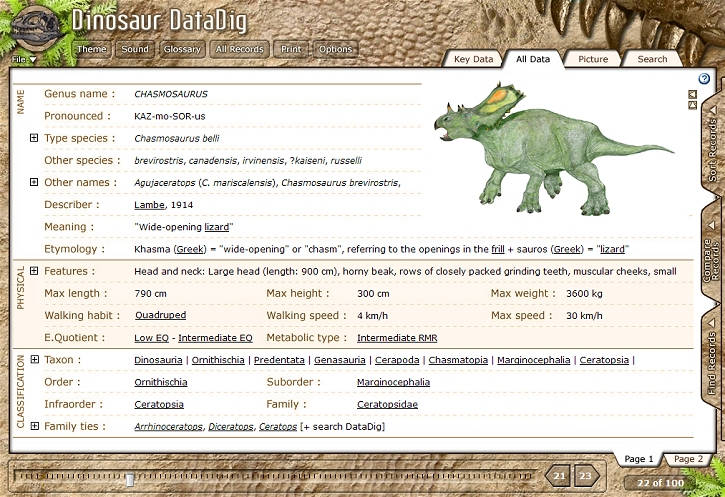Click the Chasmosaurus belli type species

[x=177, y=138]
